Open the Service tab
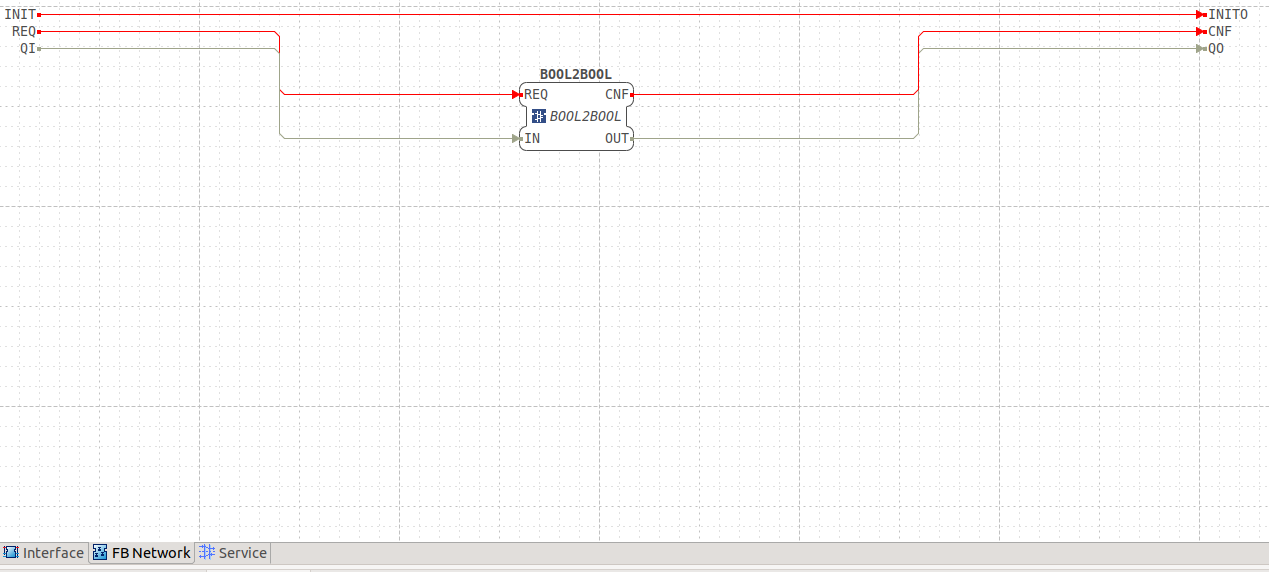 pyautogui.click(x=233, y=553)
